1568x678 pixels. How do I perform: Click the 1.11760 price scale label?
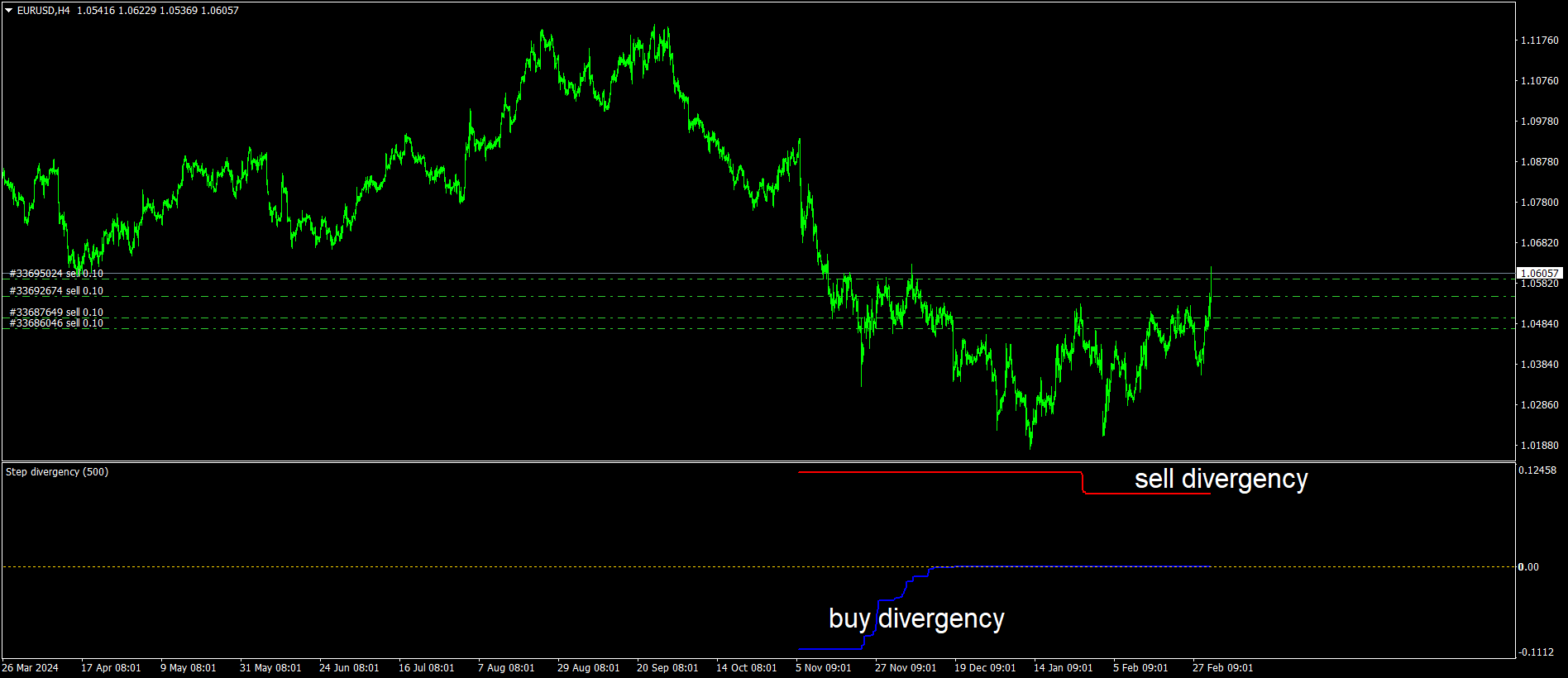1540,41
